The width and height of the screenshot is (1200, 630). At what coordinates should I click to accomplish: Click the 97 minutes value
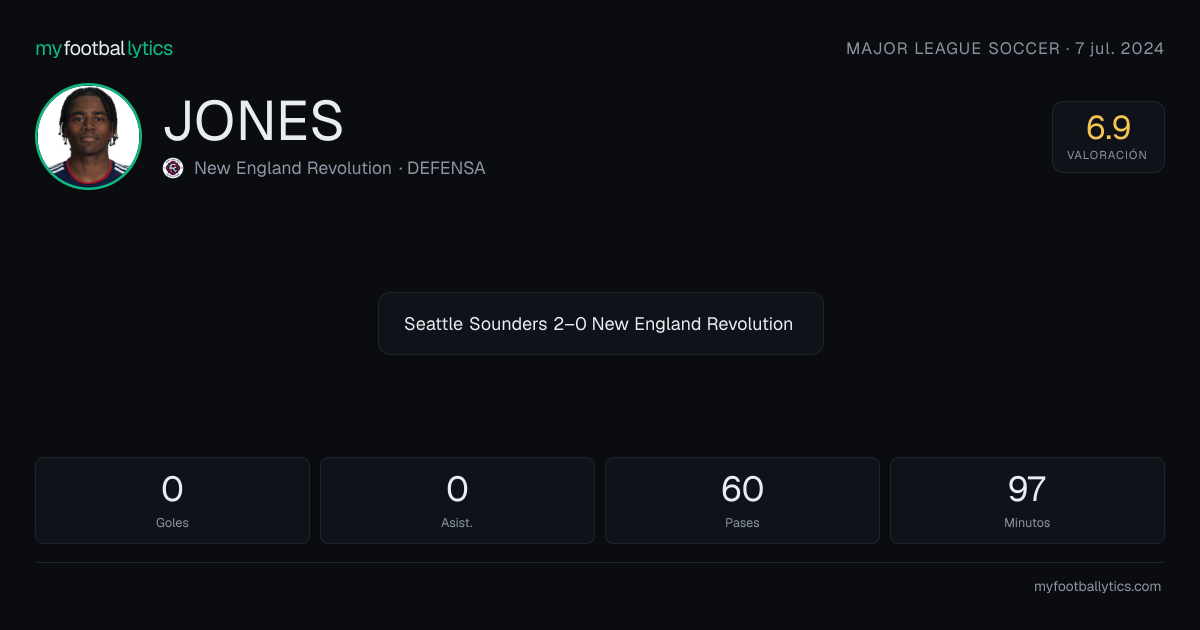[1027, 489]
